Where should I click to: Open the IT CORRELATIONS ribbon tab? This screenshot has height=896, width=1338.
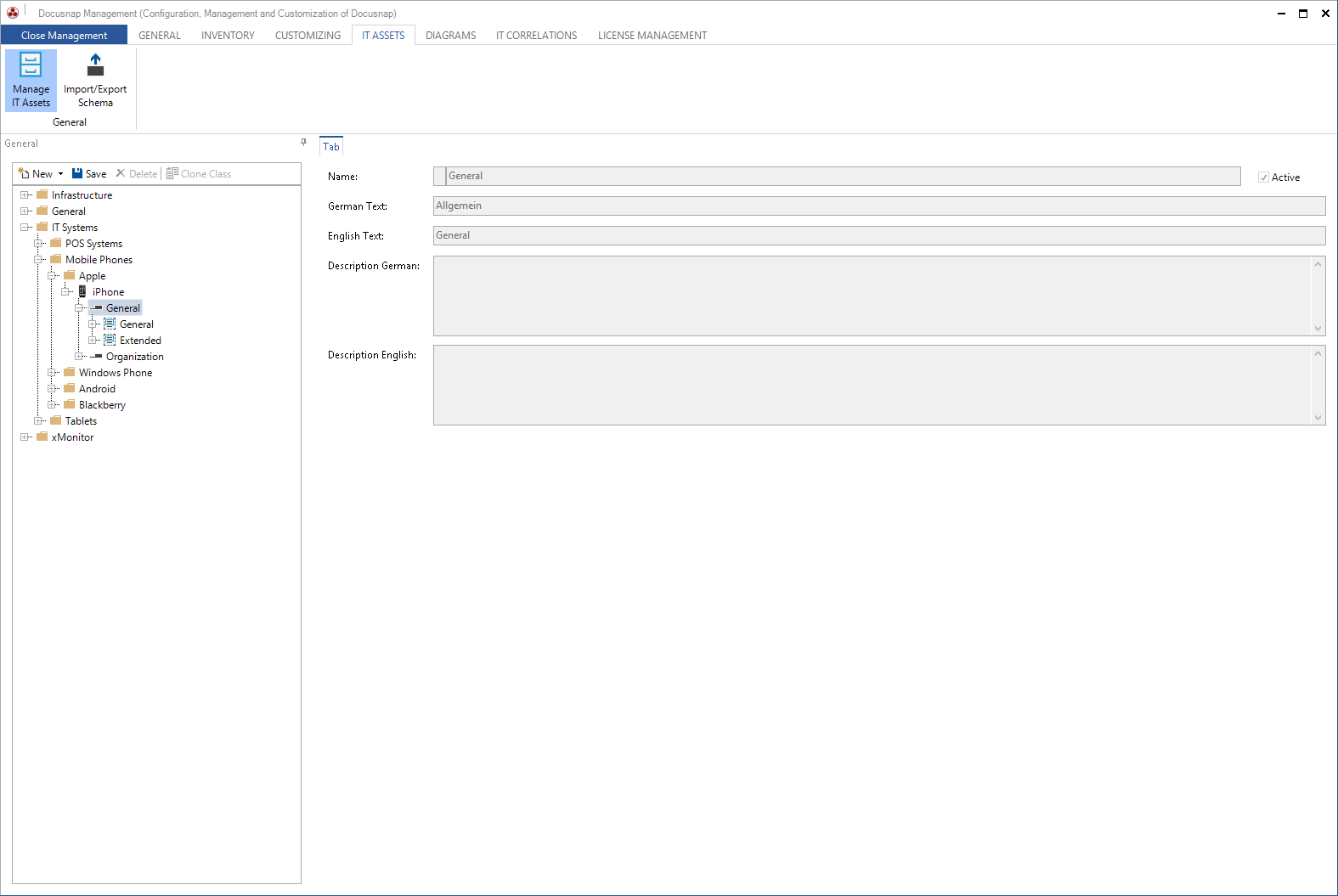(536, 35)
